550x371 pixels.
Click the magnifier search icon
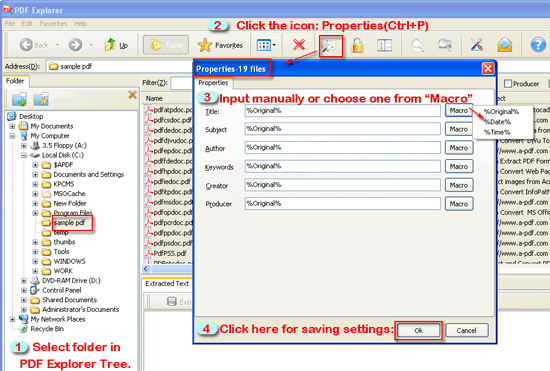coord(417,45)
